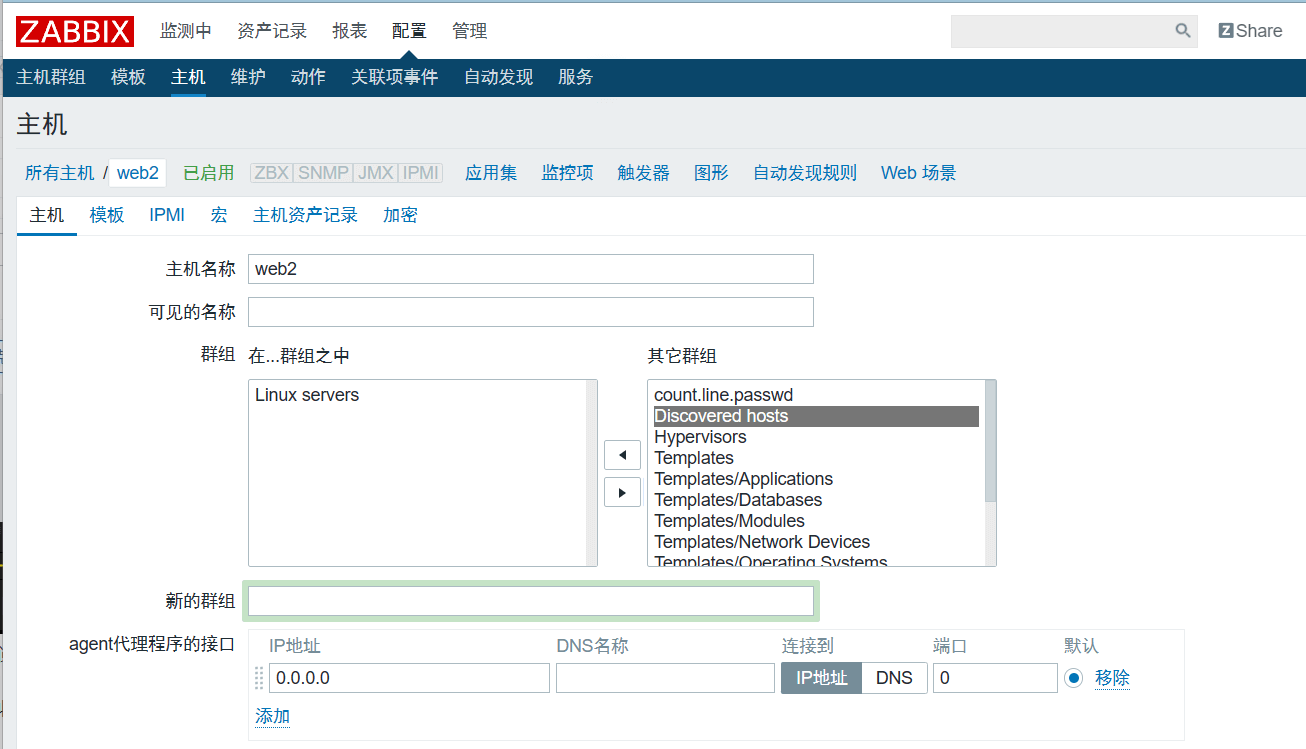Go to 服务 submenu

(576, 77)
